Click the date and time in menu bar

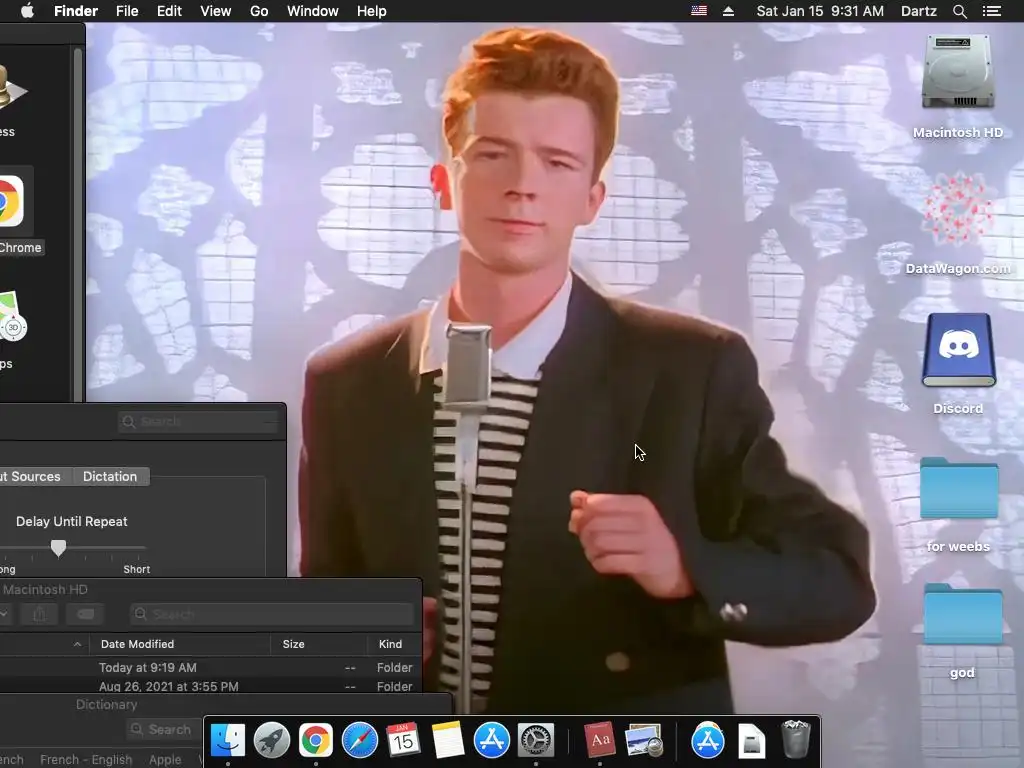pos(820,11)
